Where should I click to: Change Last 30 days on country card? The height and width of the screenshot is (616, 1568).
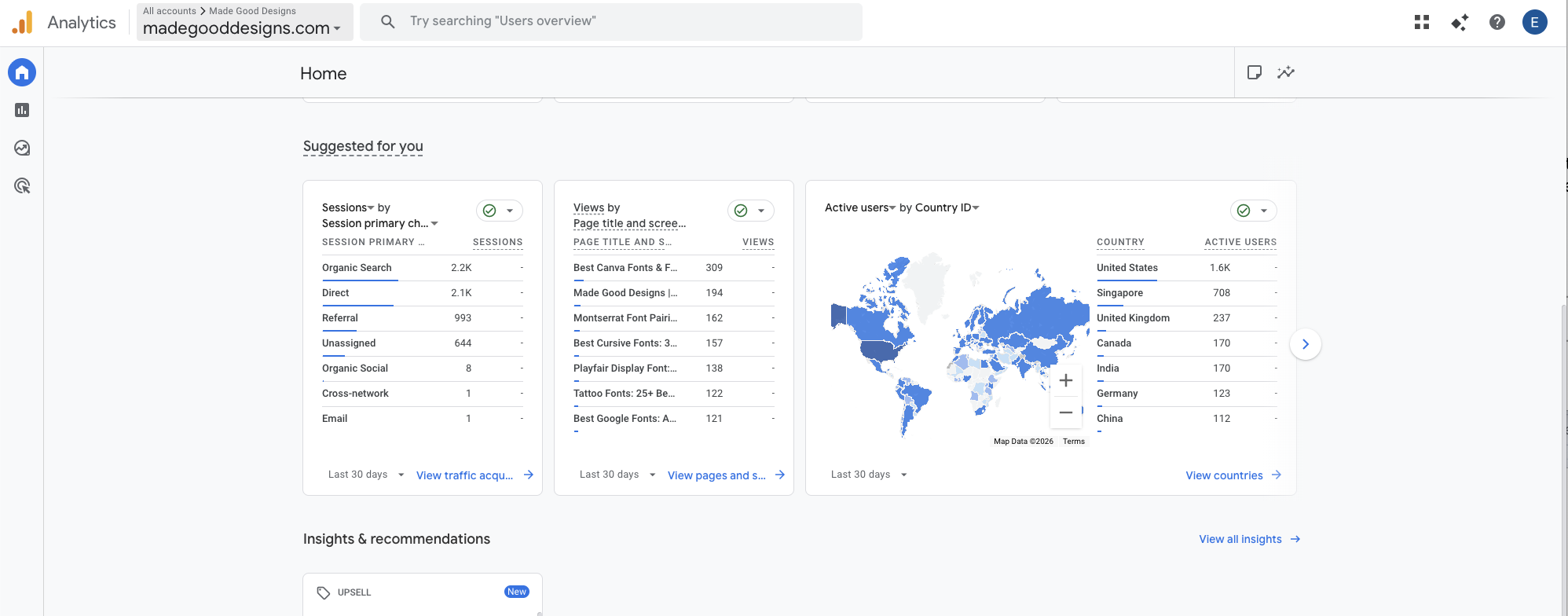(x=869, y=475)
